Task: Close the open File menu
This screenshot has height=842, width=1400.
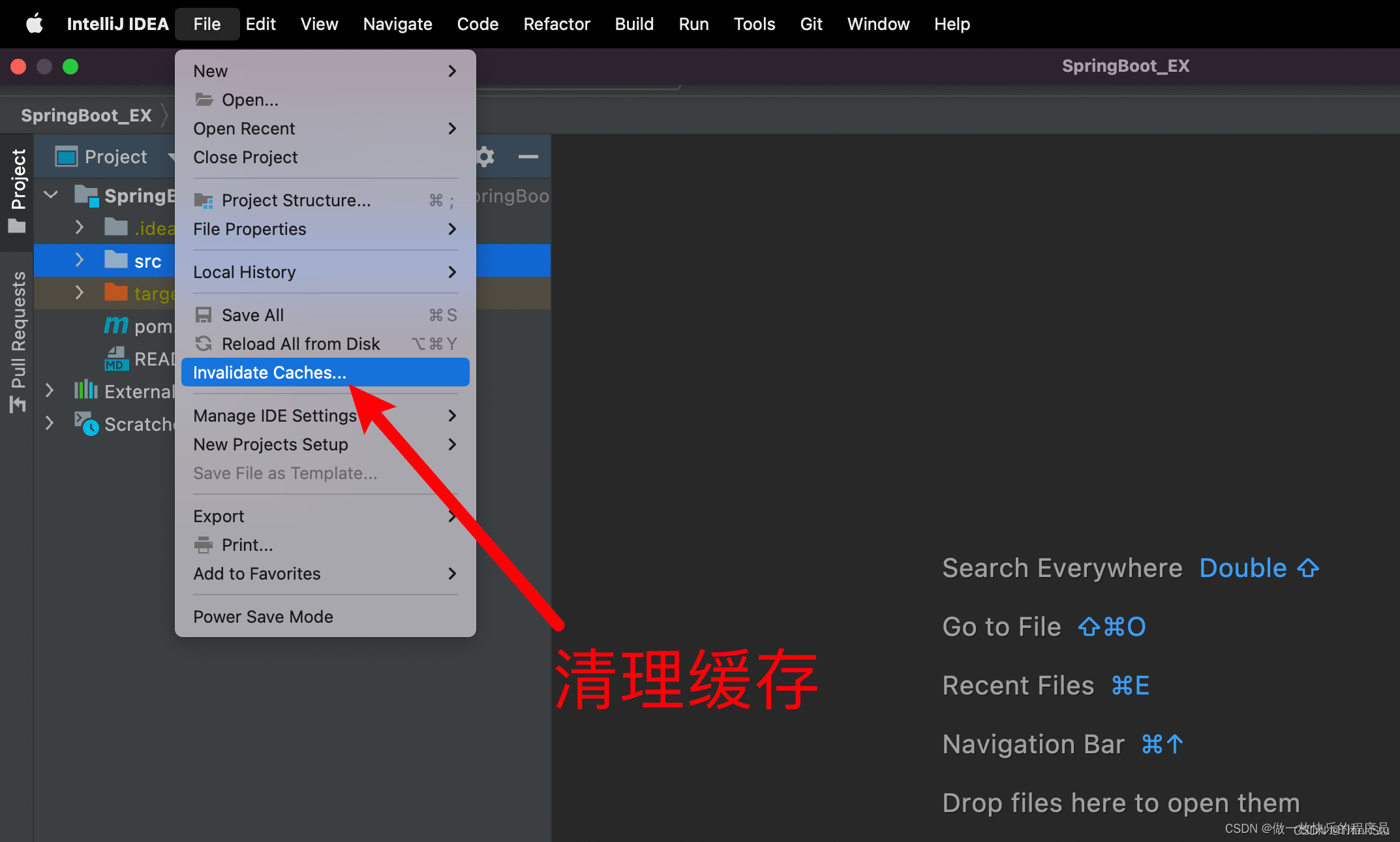Action: [x=207, y=24]
